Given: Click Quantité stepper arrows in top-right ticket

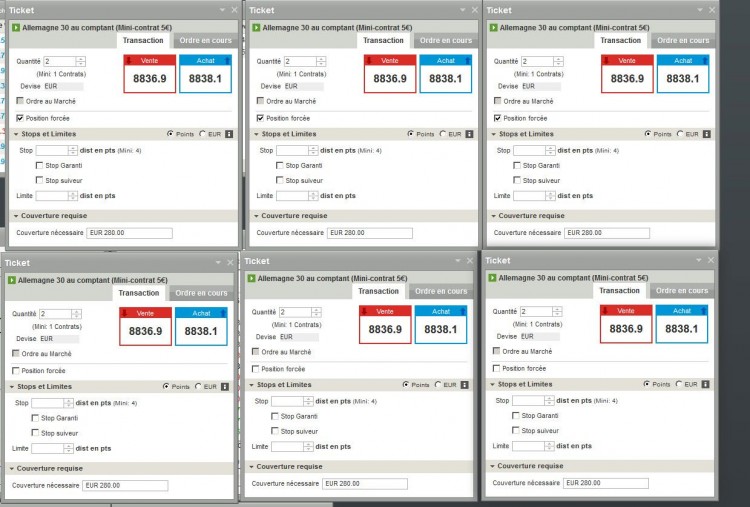Looking at the screenshot, I should [x=558, y=61].
